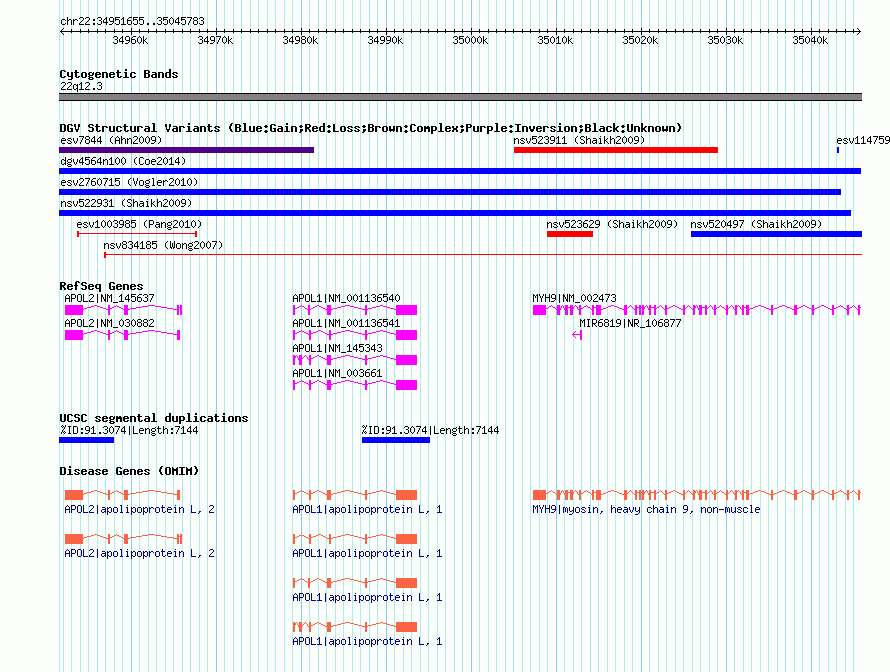Click the DGV Structural Variants track title
The height and width of the screenshot is (672, 890).
pos(371,128)
